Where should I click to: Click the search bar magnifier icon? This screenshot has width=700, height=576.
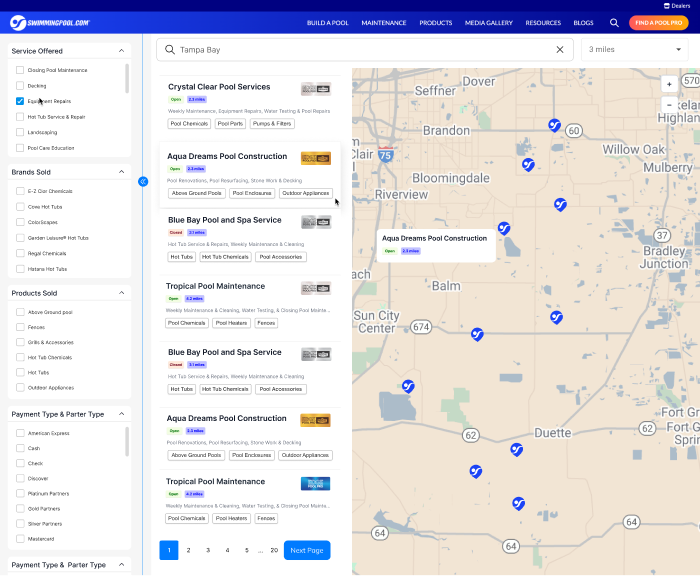click(x=170, y=50)
